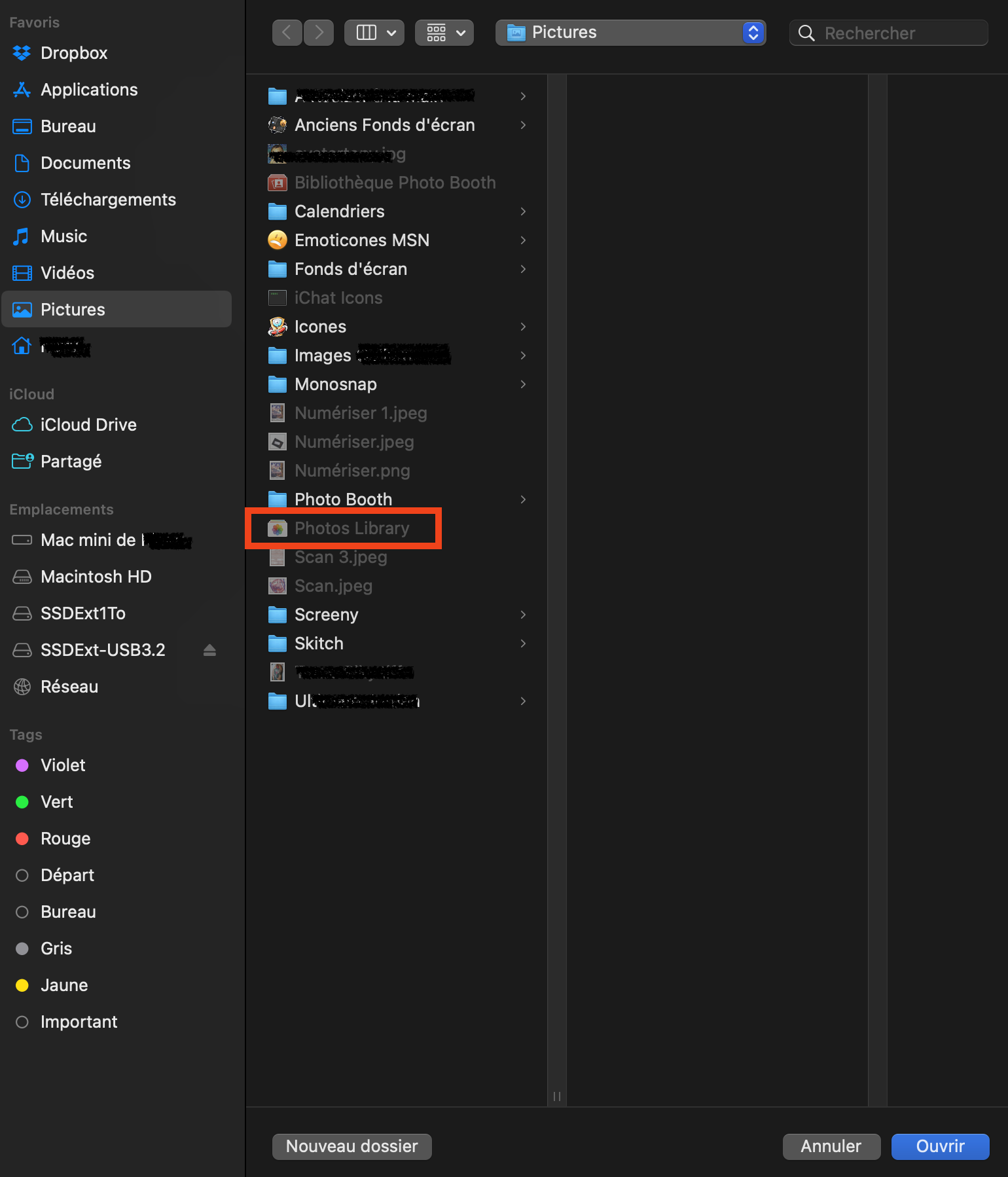This screenshot has height=1177, width=1008.
Task: Click the back navigation arrow
Action: [x=287, y=32]
